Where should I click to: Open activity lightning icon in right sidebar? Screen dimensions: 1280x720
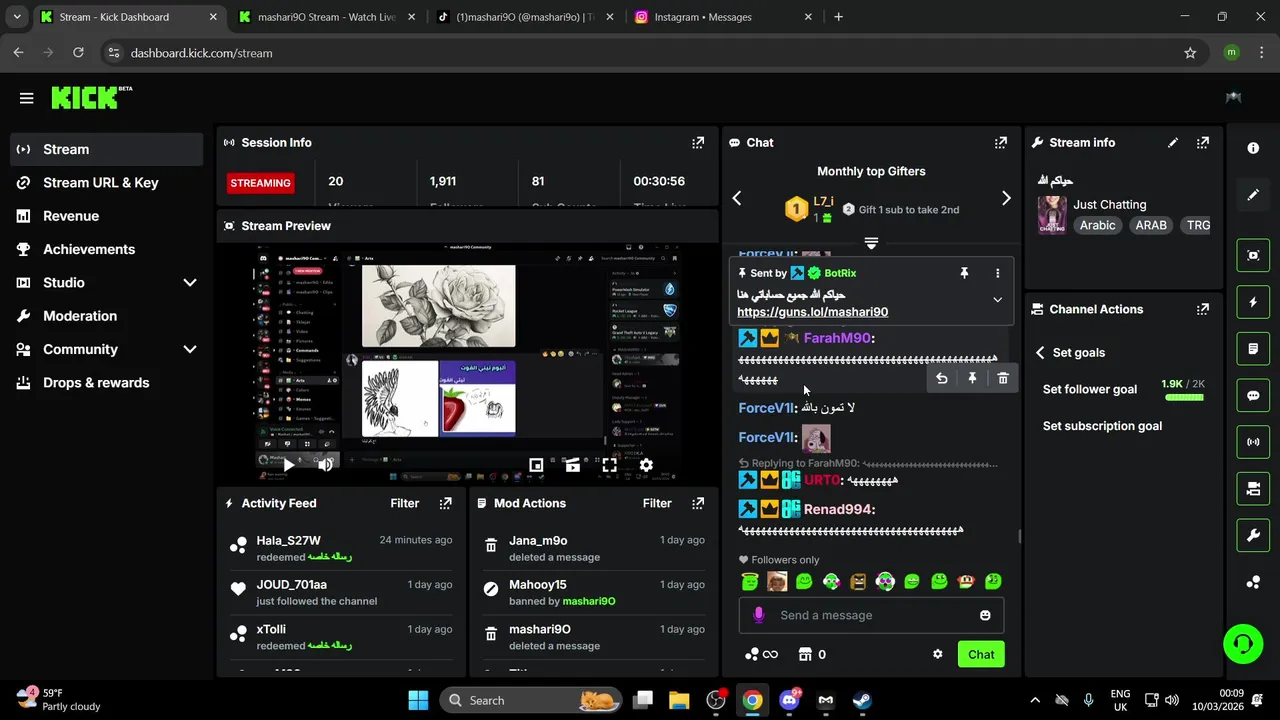click(1253, 302)
